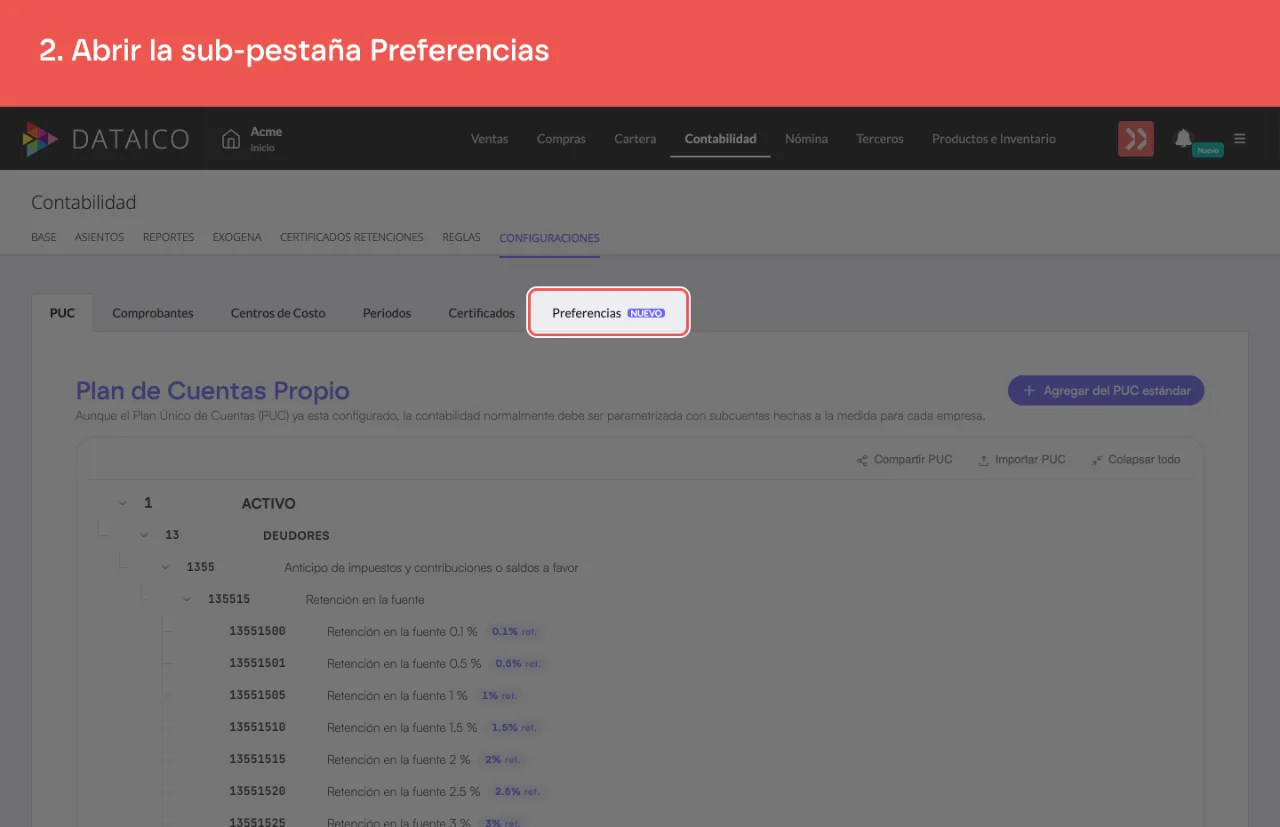Open Terceros in the top navigation
Image resolution: width=1280 pixels, height=827 pixels.
tap(880, 139)
